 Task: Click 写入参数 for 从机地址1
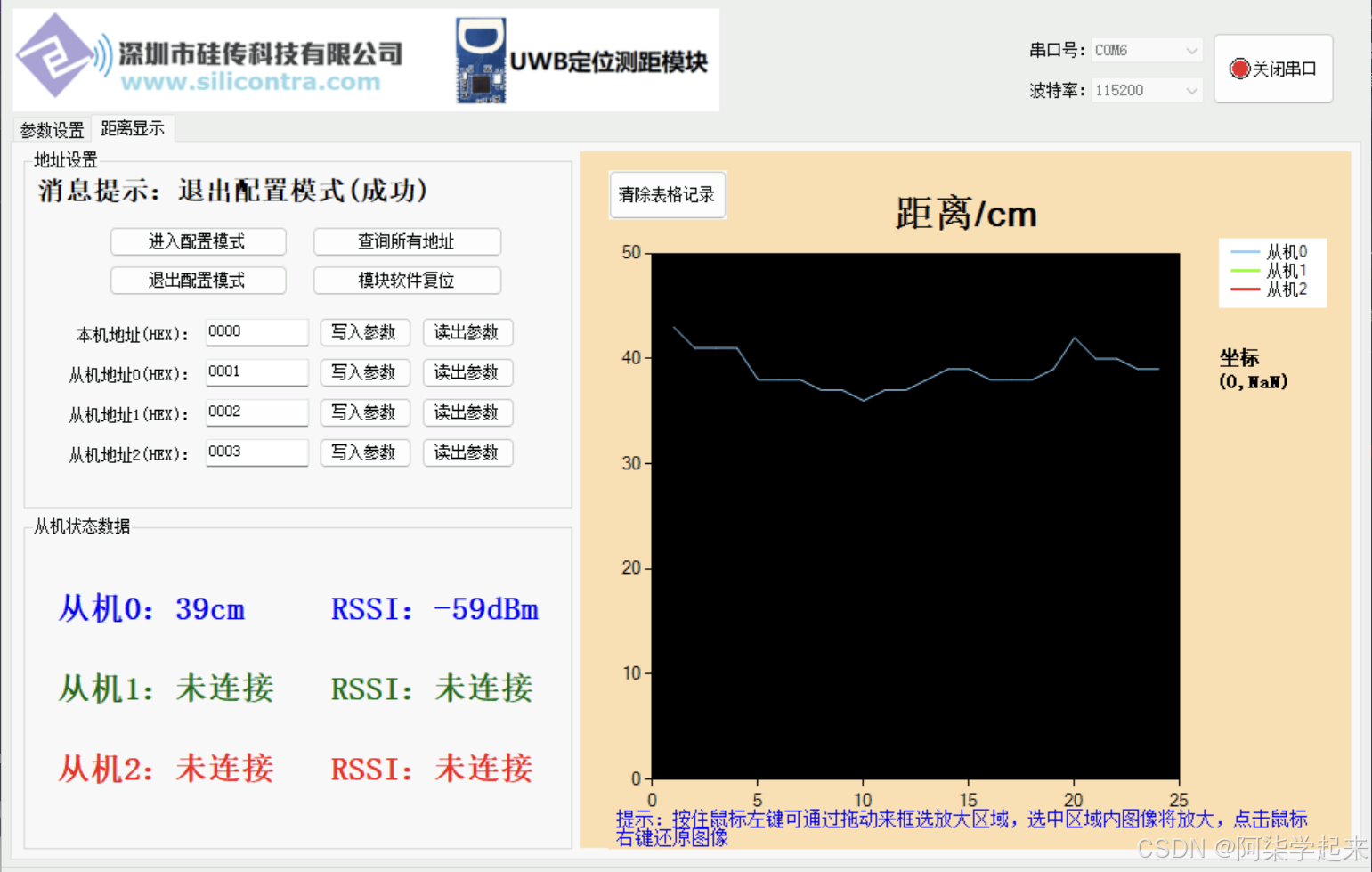(364, 412)
